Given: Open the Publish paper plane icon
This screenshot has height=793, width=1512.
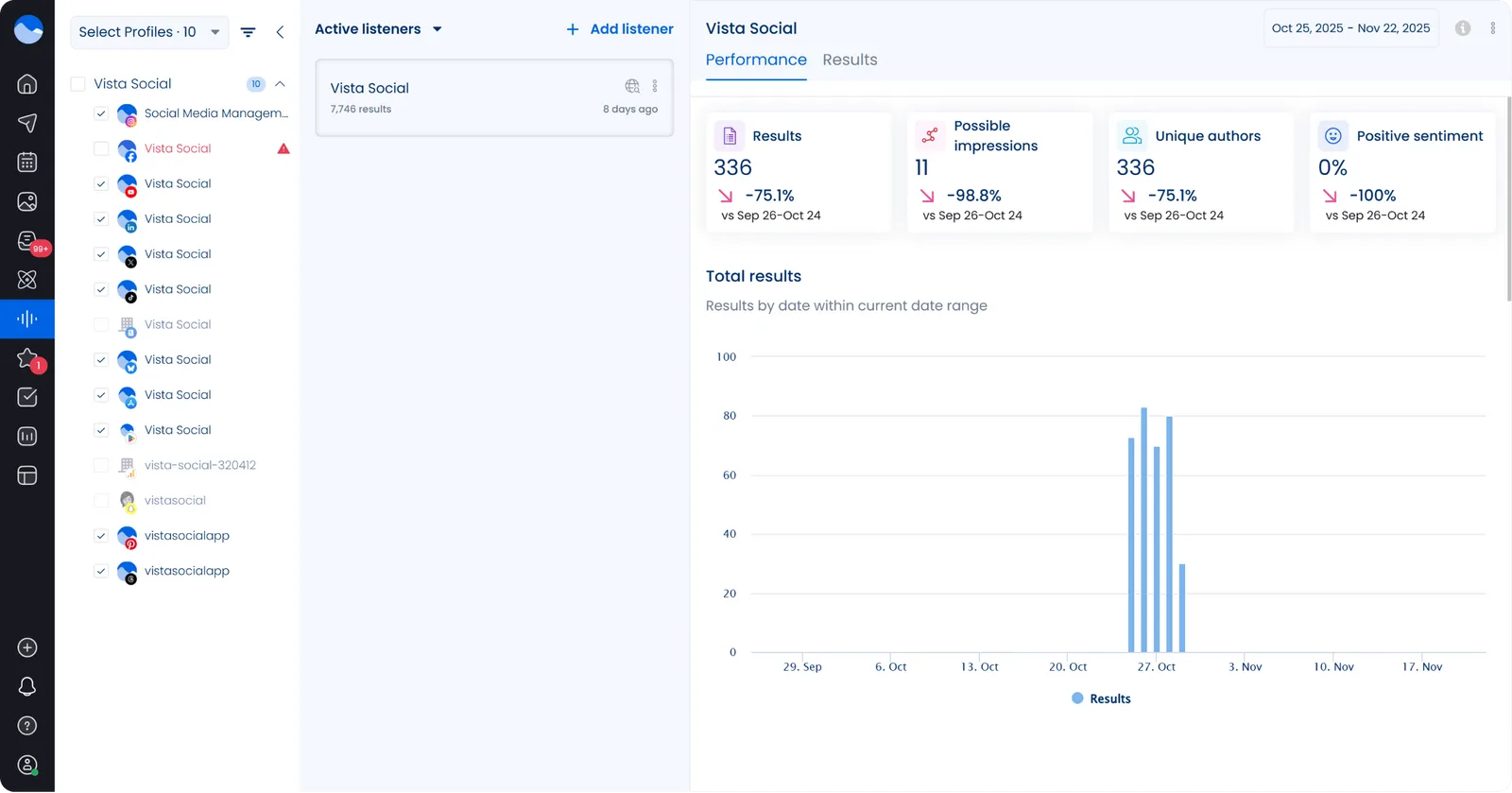Looking at the screenshot, I should (27, 123).
